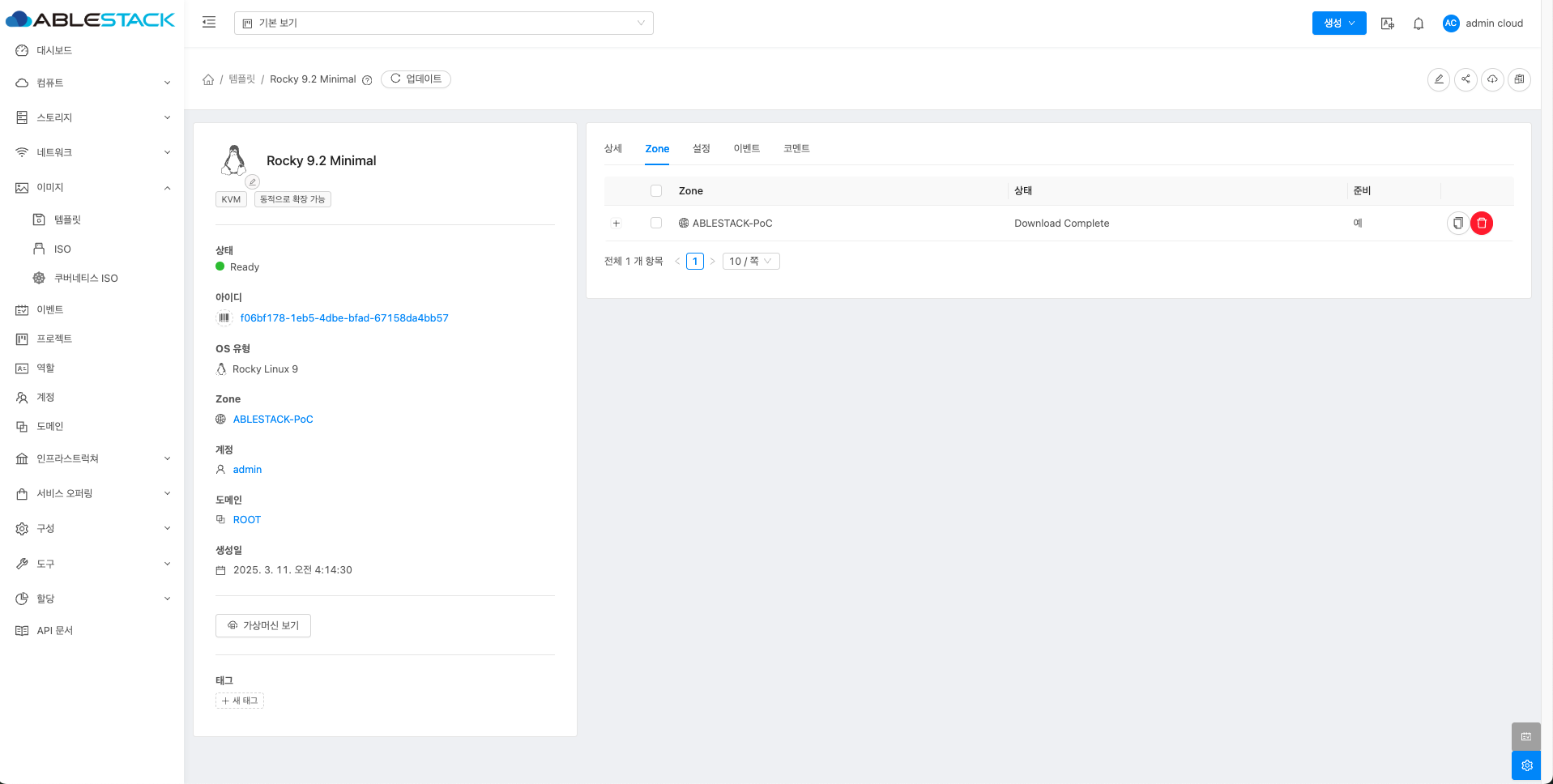Open the 10 / 쪽 page size dropdown
This screenshot has height=784, width=1553.
tap(750, 262)
